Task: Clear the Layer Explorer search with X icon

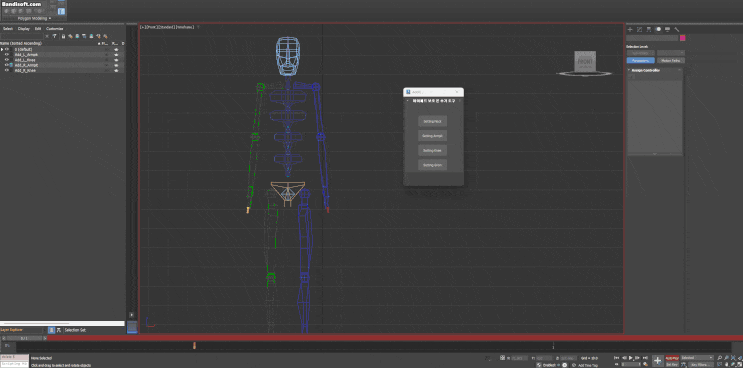Action: [47, 36]
